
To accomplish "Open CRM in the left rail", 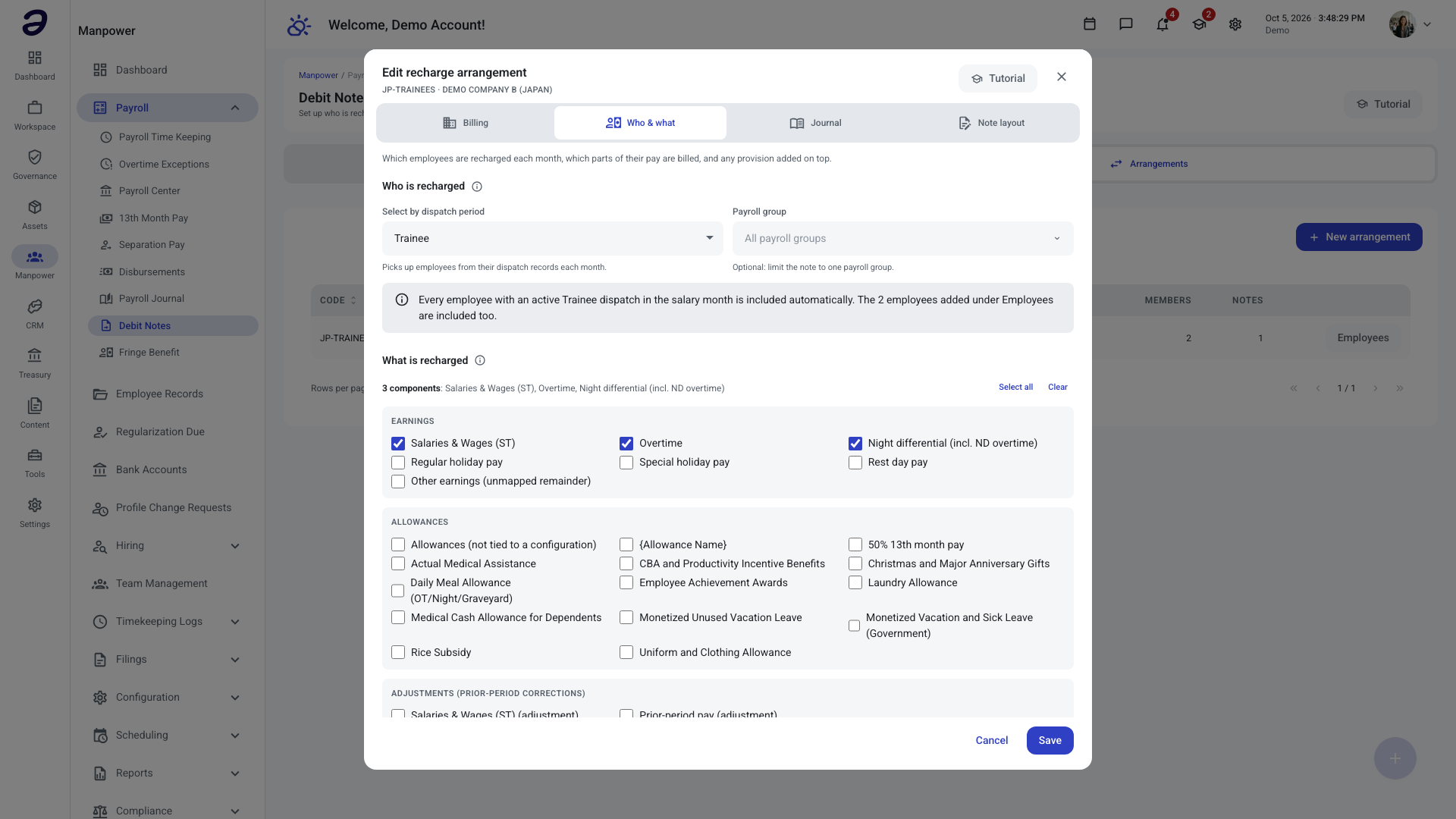I will [35, 313].
